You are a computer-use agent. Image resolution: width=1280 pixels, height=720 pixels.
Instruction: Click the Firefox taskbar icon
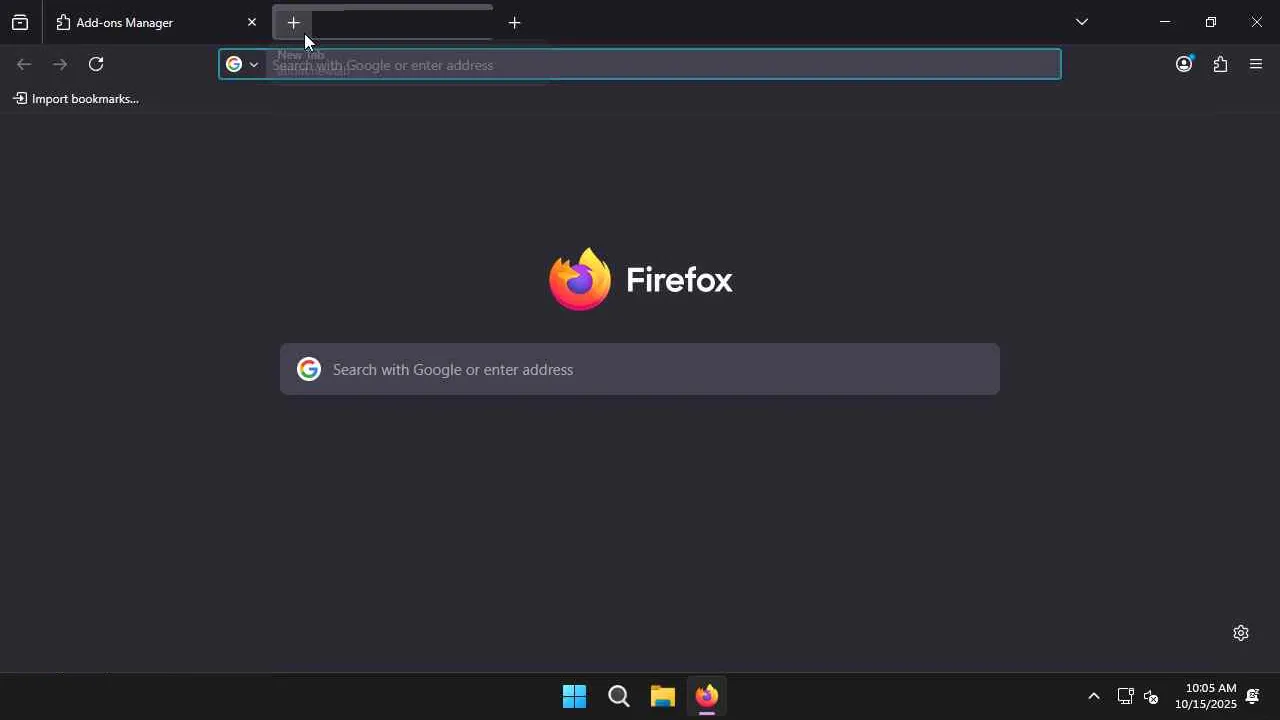(707, 696)
